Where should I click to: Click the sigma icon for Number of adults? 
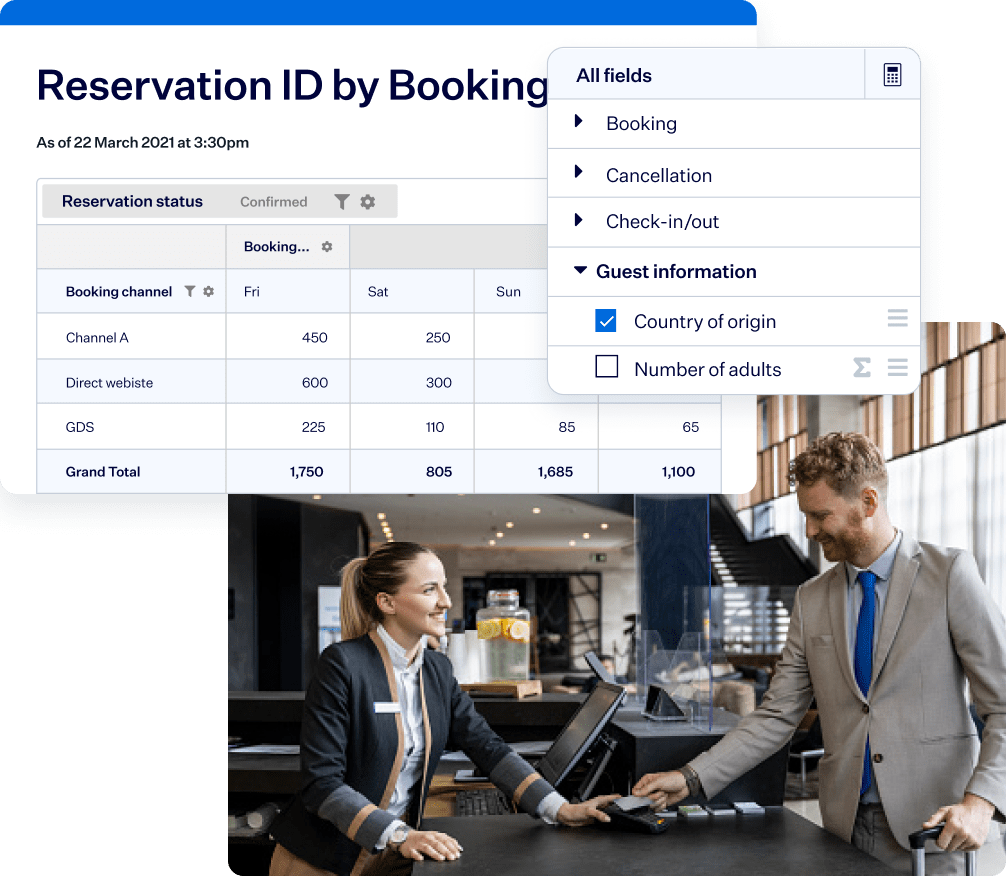click(861, 368)
